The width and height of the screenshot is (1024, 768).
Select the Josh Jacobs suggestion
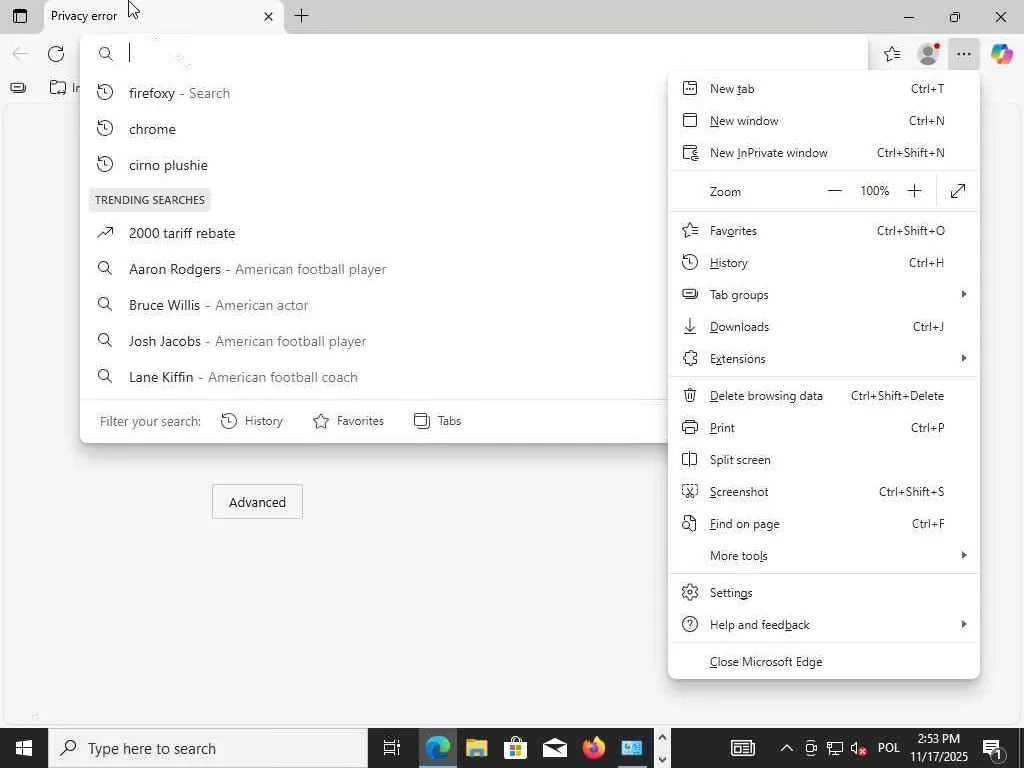point(376,341)
